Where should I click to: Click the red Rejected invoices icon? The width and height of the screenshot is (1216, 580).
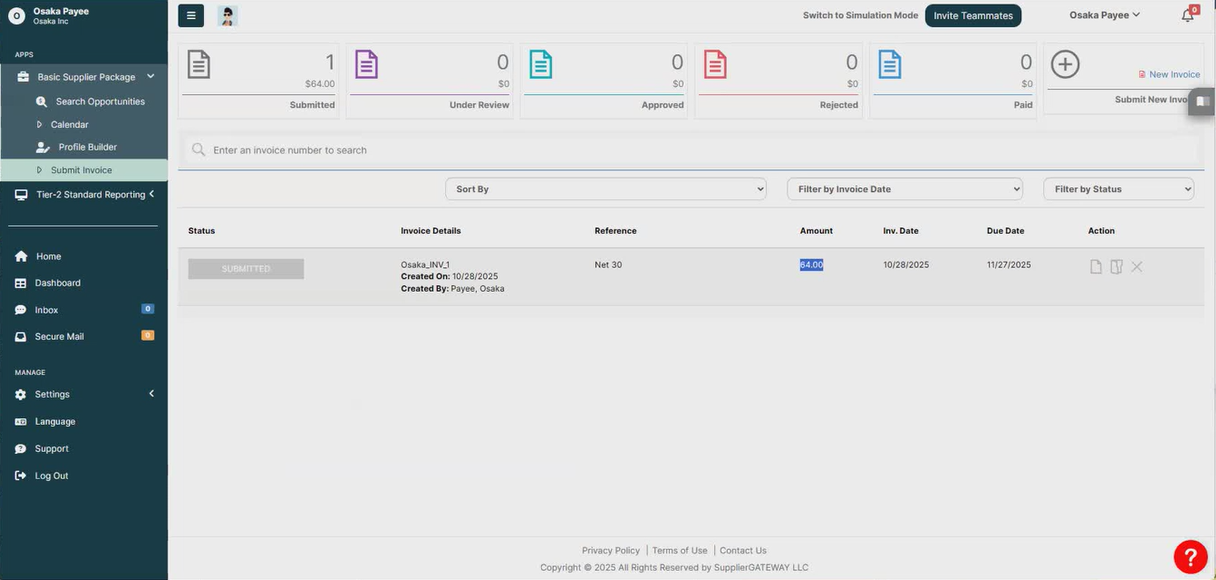pos(715,65)
